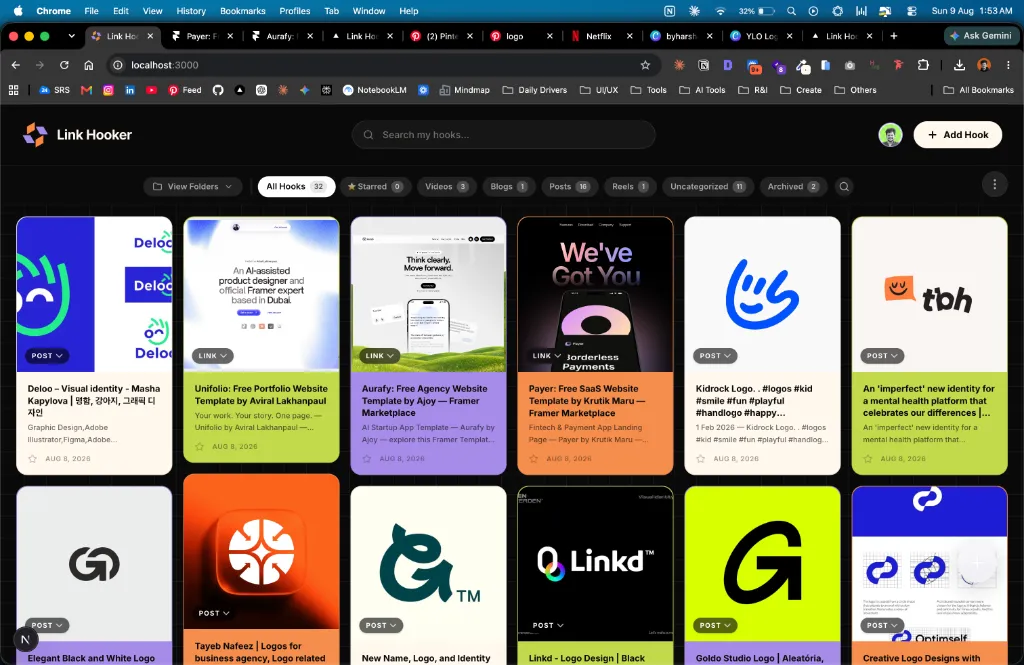Open the History menu

click(x=191, y=10)
